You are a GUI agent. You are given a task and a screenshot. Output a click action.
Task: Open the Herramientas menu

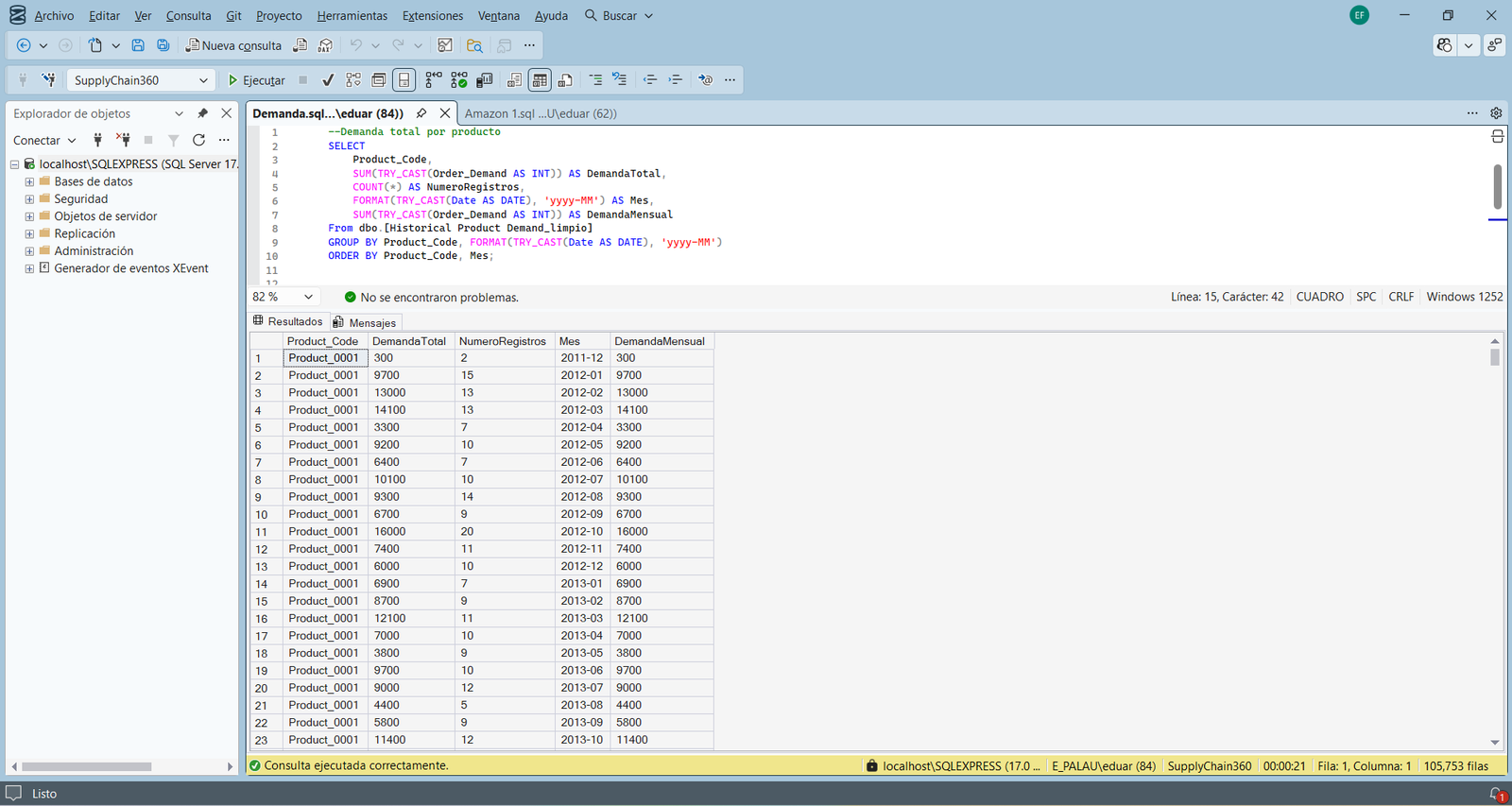352,16
